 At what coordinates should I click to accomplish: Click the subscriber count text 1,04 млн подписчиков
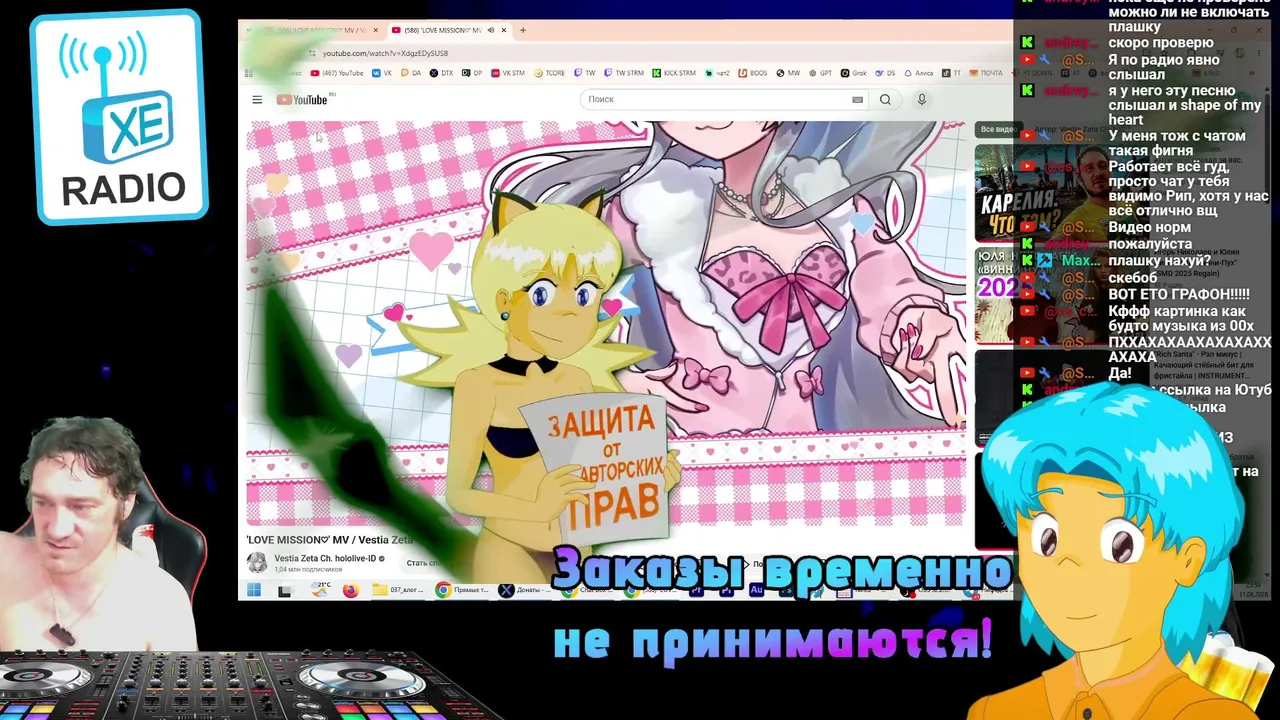pos(308,569)
